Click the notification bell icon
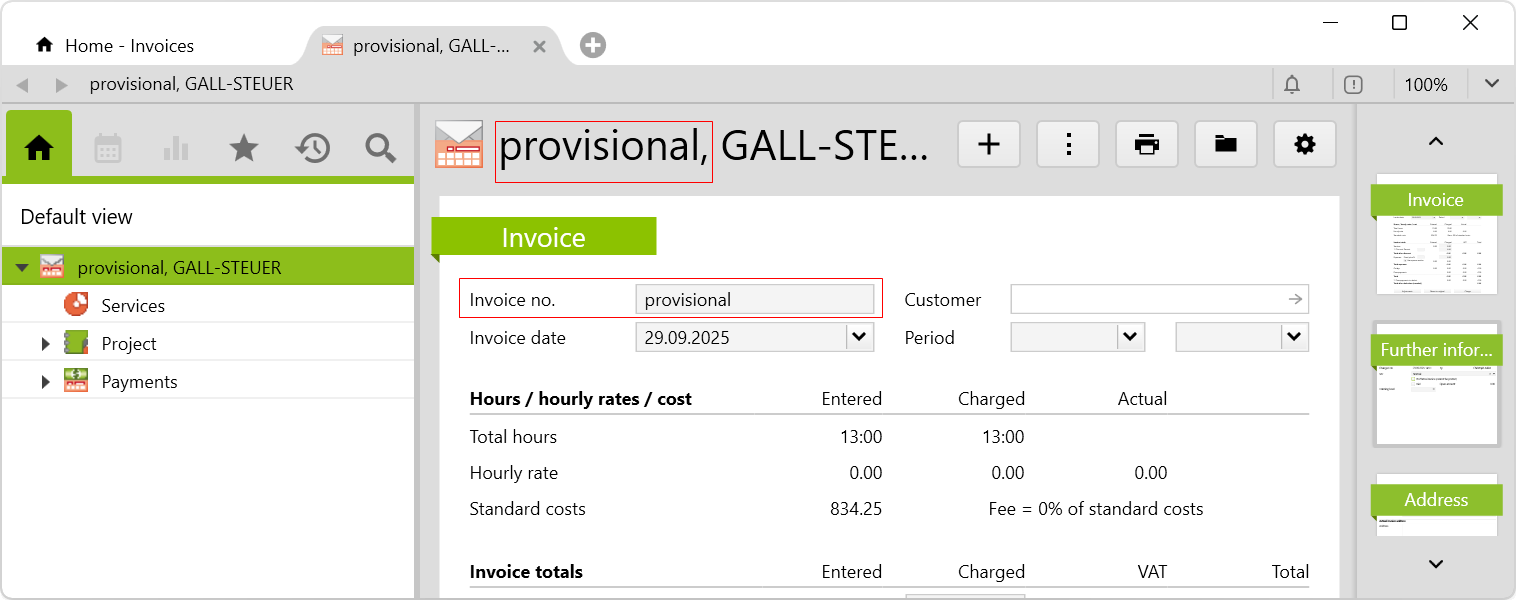 click(x=1292, y=85)
